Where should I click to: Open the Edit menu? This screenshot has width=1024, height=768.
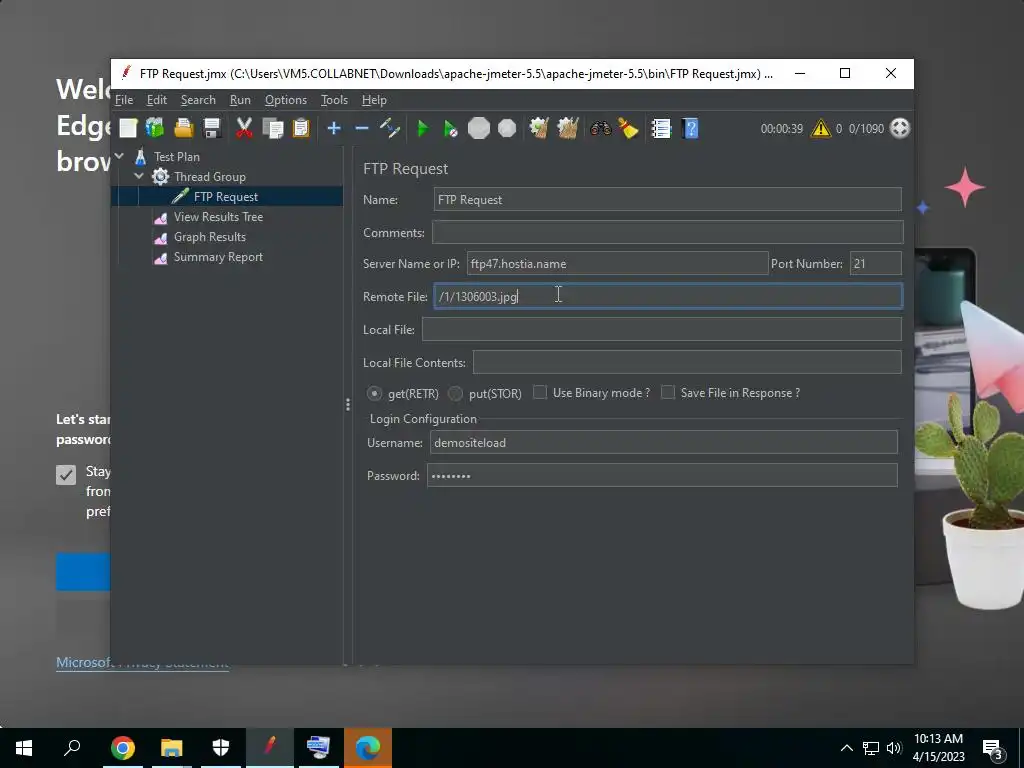[x=157, y=100]
